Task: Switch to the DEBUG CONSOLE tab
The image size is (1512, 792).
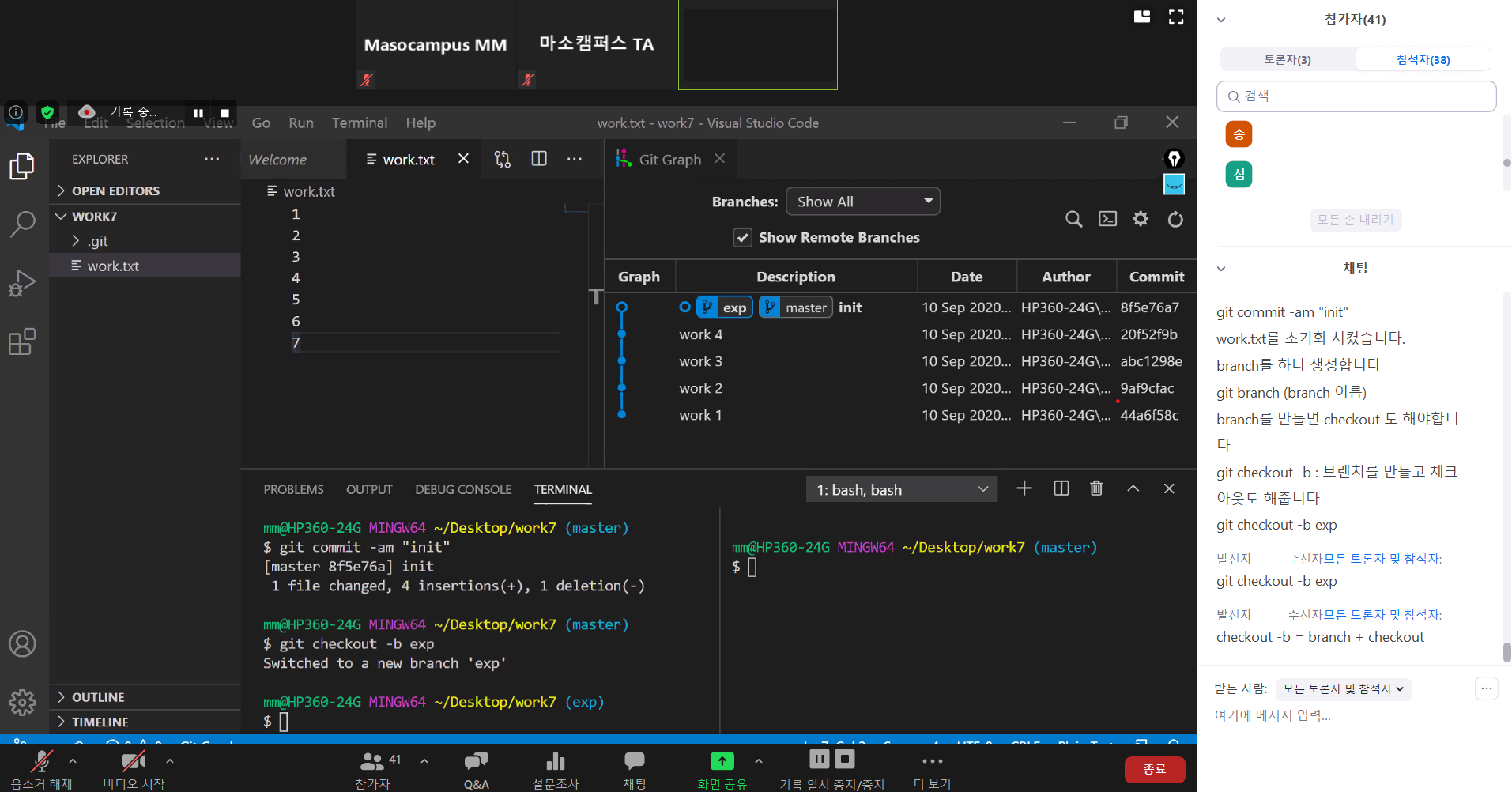Action: click(463, 490)
